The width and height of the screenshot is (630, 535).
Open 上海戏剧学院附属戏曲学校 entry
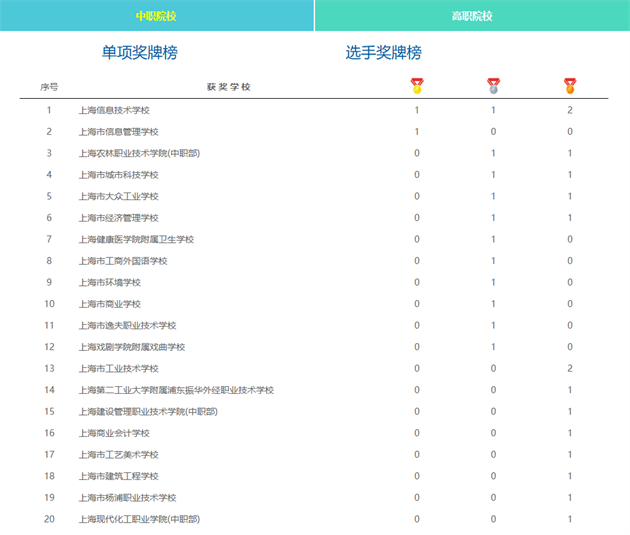coord(131,347)
